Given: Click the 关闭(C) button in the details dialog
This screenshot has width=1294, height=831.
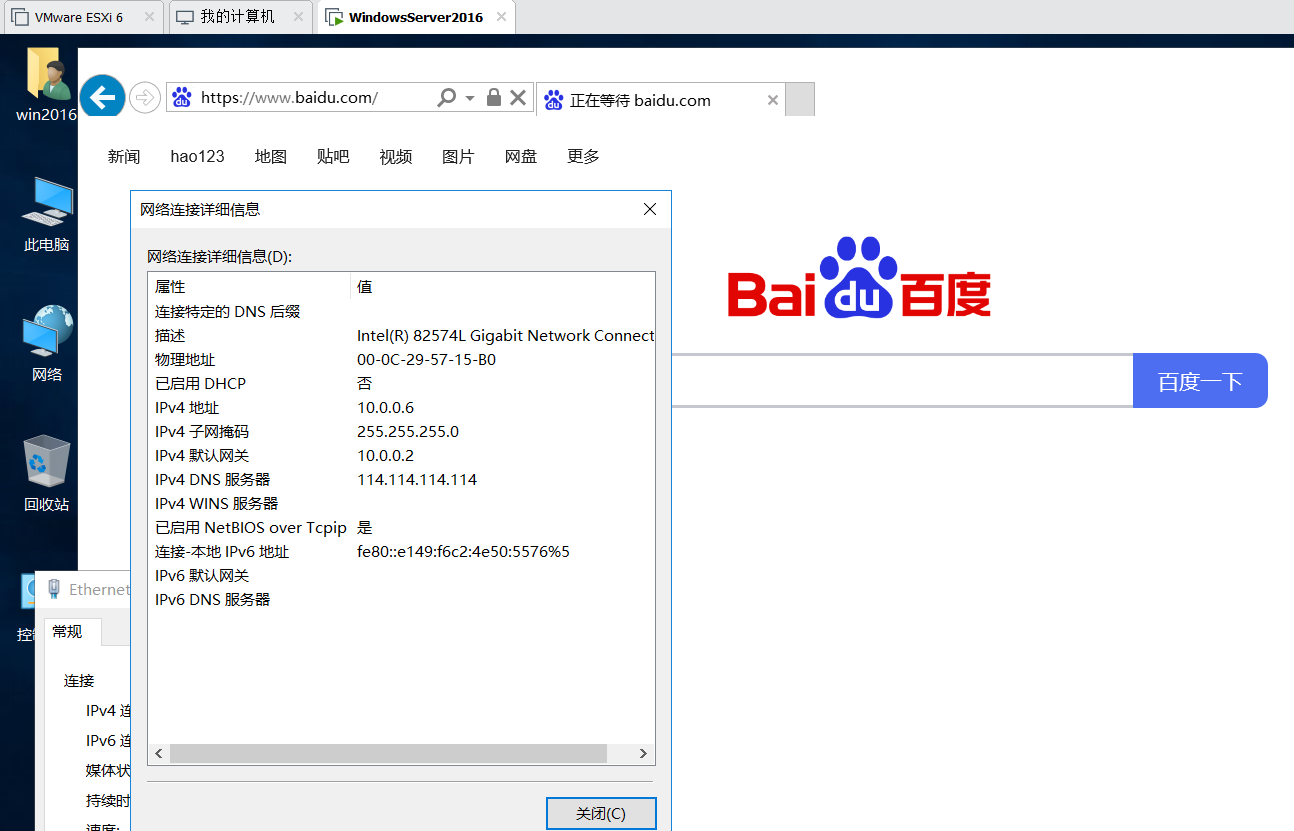Looking at the screenshot, I should tap(601, 813).
